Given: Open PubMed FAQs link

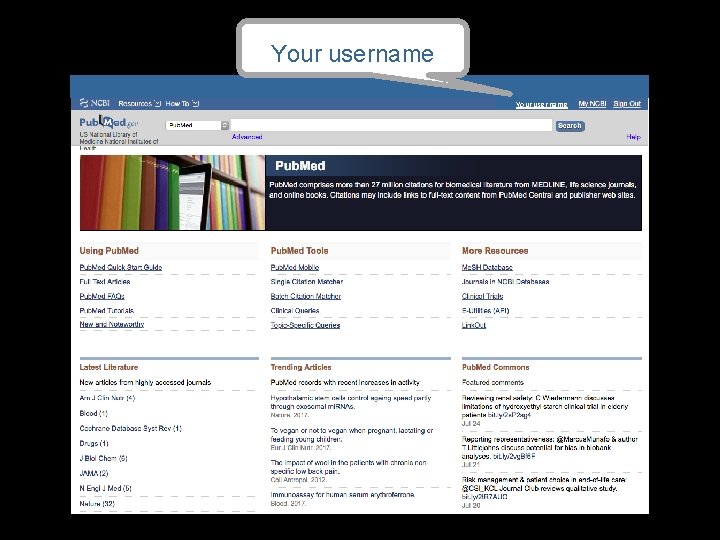Looking at the screenshot, I should coord(102,296).
